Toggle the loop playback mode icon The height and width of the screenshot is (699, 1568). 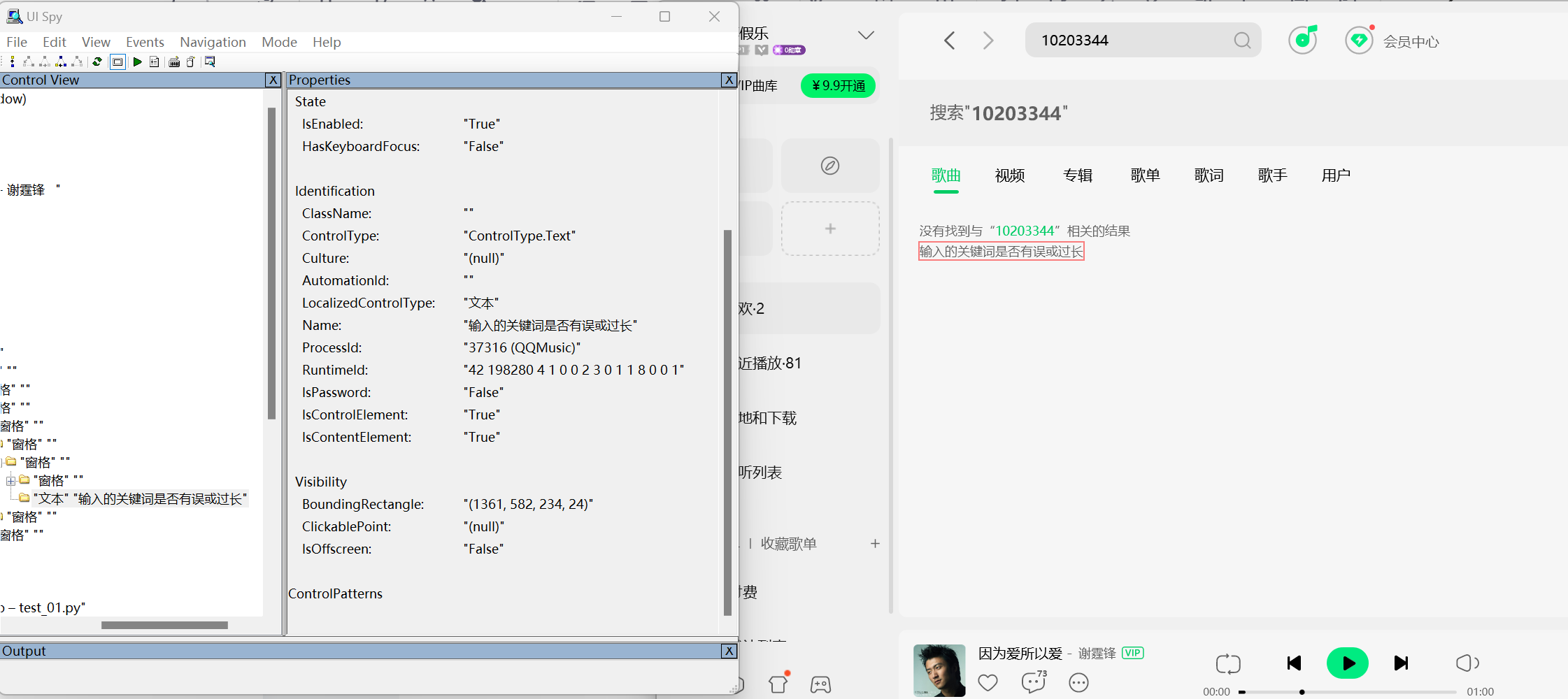click(1228, 663)
